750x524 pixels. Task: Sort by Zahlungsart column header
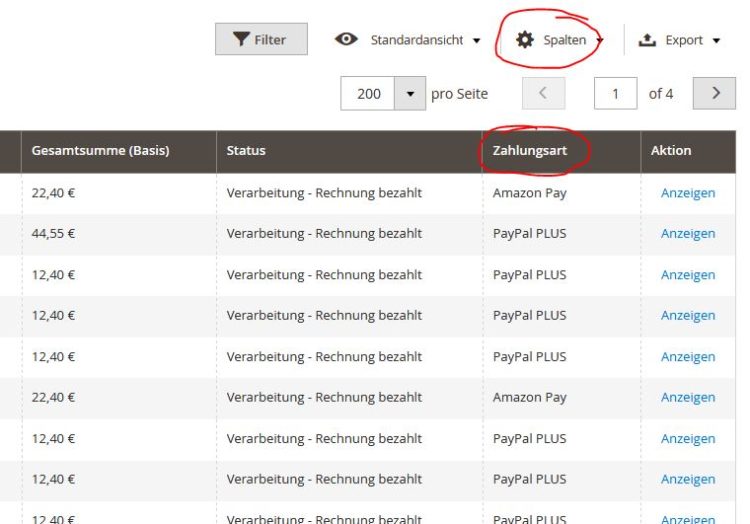coord(562,151)
